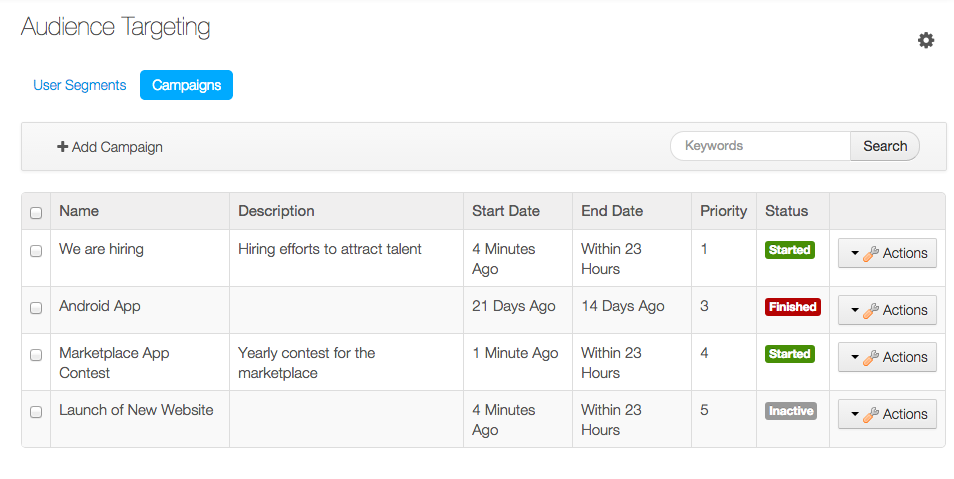Check the Launch of New Website checkbox
The image size is (954, 479).
pos(36,411)
